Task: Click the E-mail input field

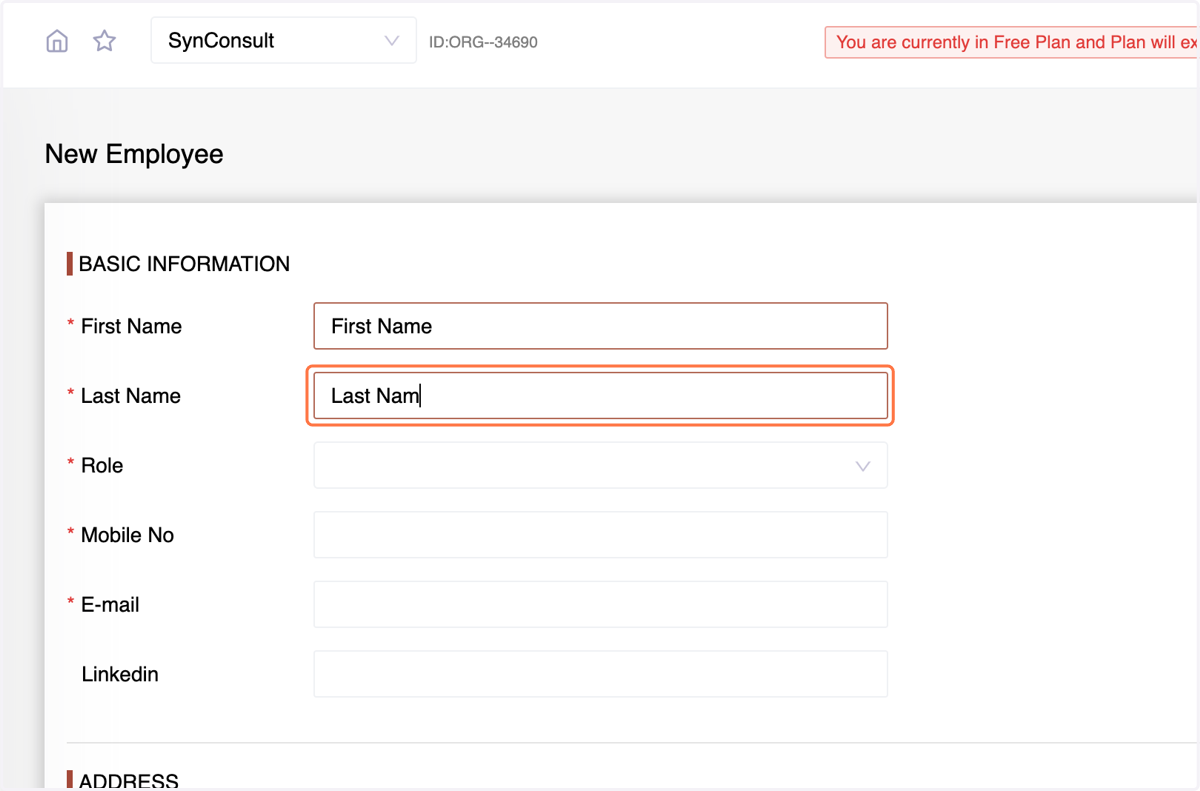Action: coord(600,604)
